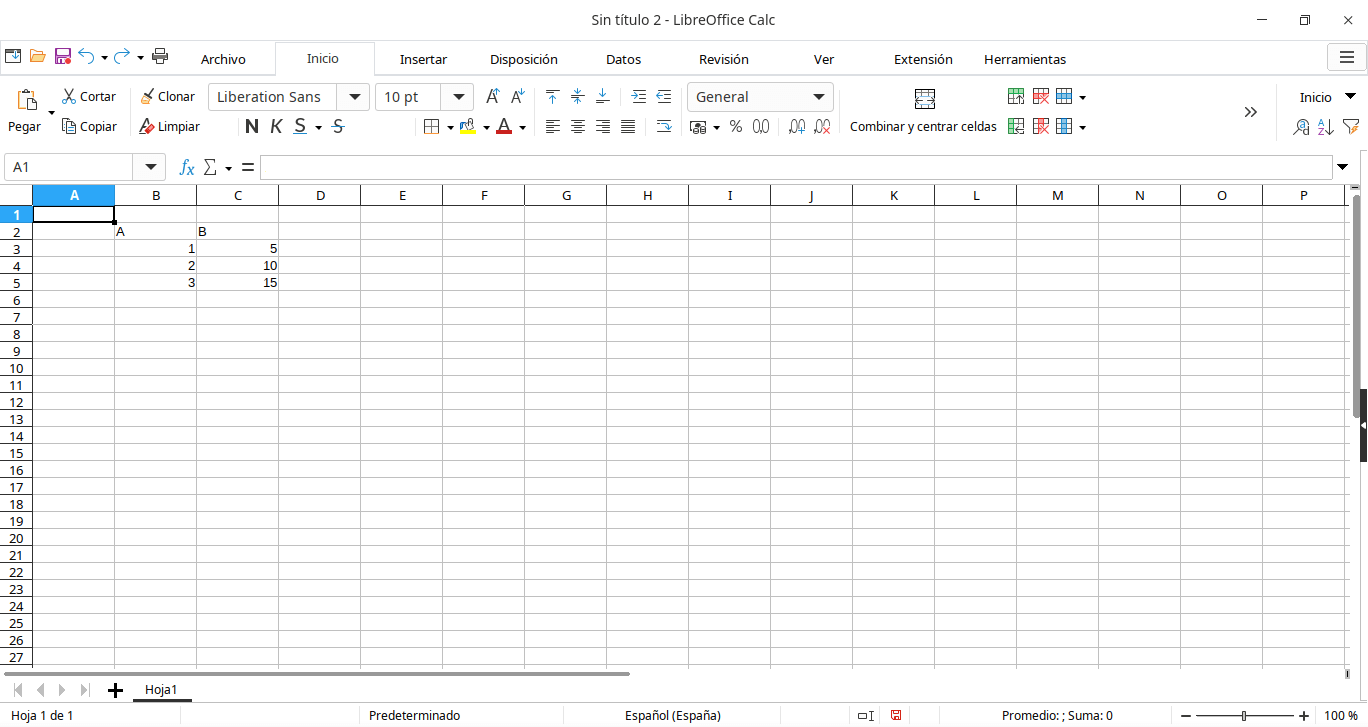Apply the red font color
This screenshot has height=727, width=1368.
[504, 127]
